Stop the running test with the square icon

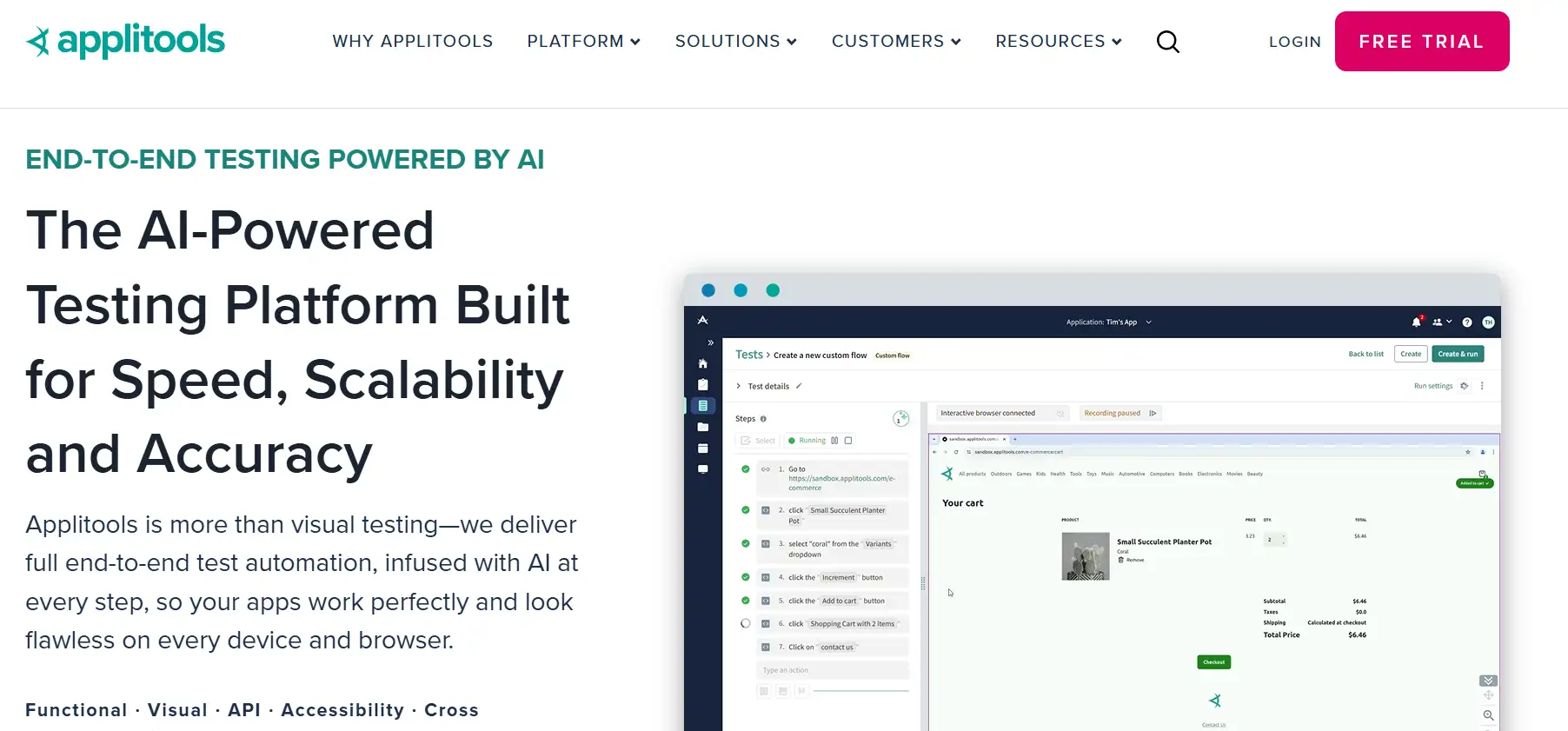(848, 441)
